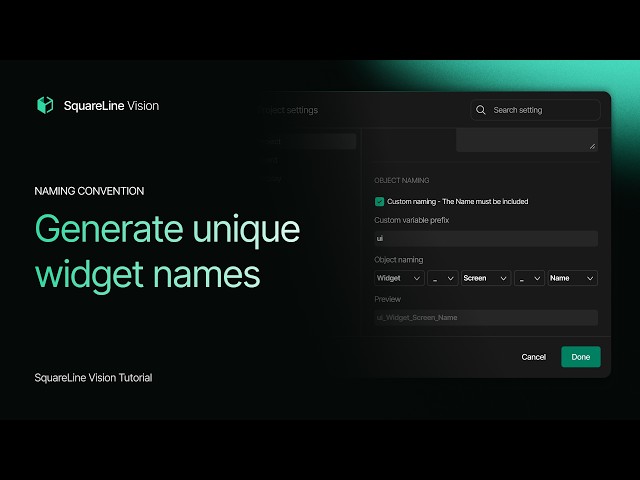Viewport: 640px width, 480px height.
Task: Click the Preview field showing ui_Widget_Screen_Name
Action: [486, 318]
